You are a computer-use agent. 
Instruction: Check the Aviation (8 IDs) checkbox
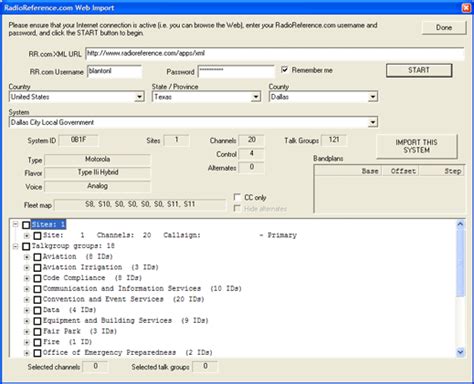pos(37,257)
